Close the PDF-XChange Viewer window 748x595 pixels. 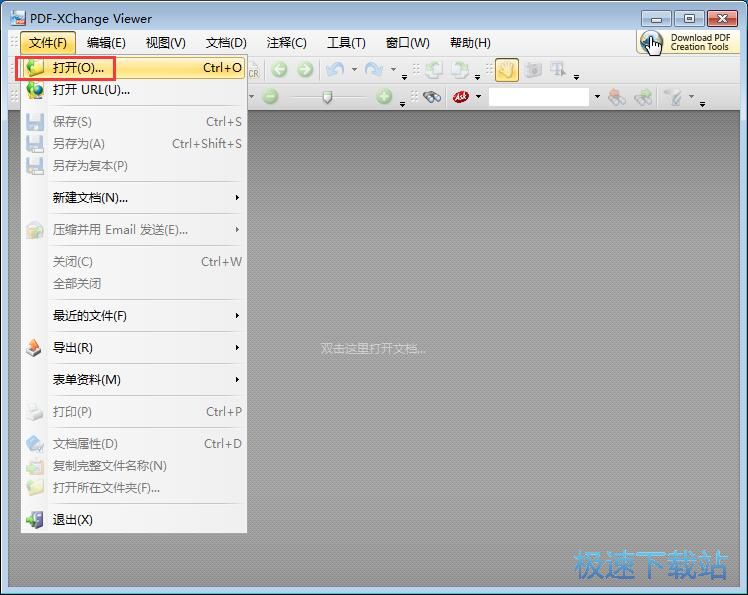point(722,19)
